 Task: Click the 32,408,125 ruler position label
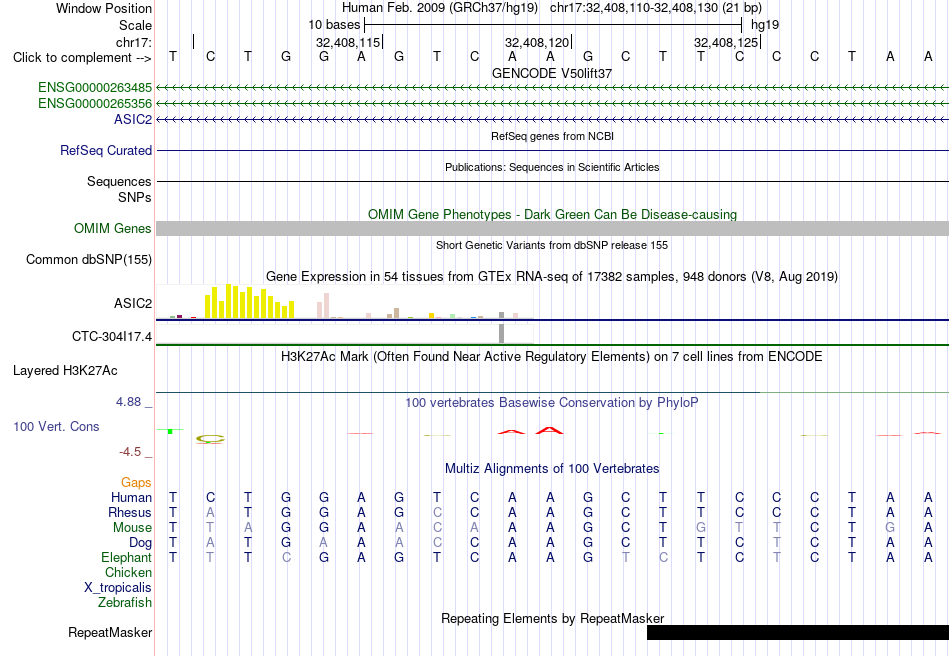[726, 42]
